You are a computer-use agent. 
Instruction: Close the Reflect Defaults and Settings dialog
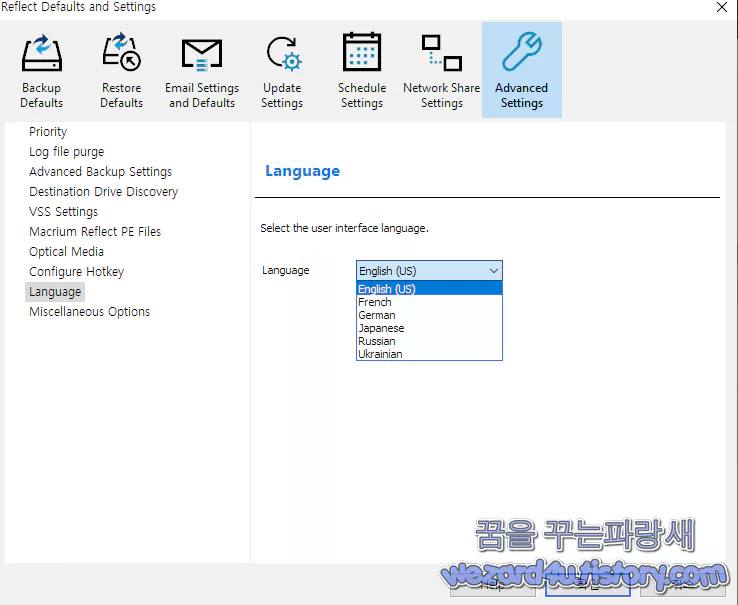722,7
